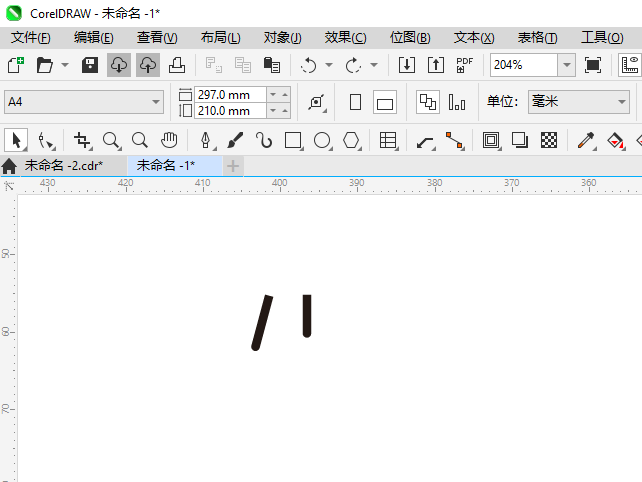Image resolution: width=642 pixels, height=482 pixels.
Task: Select the Shape edit tool
Action: click(x=46, y=140)
